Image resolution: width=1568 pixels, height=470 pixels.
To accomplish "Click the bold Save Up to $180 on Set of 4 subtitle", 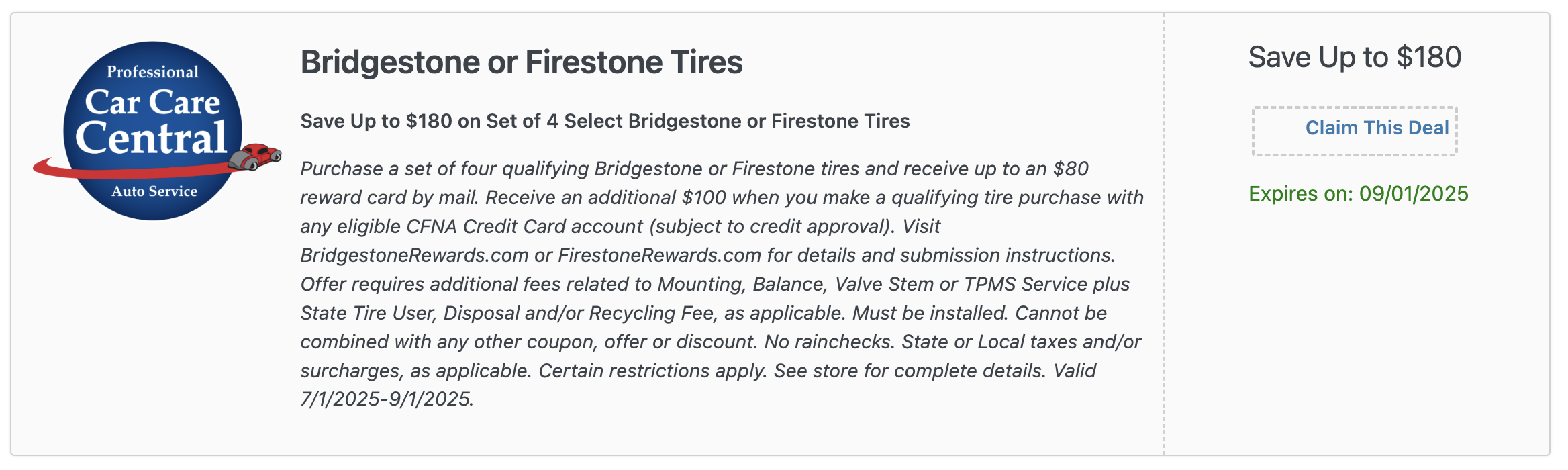I will pos(605,121).
